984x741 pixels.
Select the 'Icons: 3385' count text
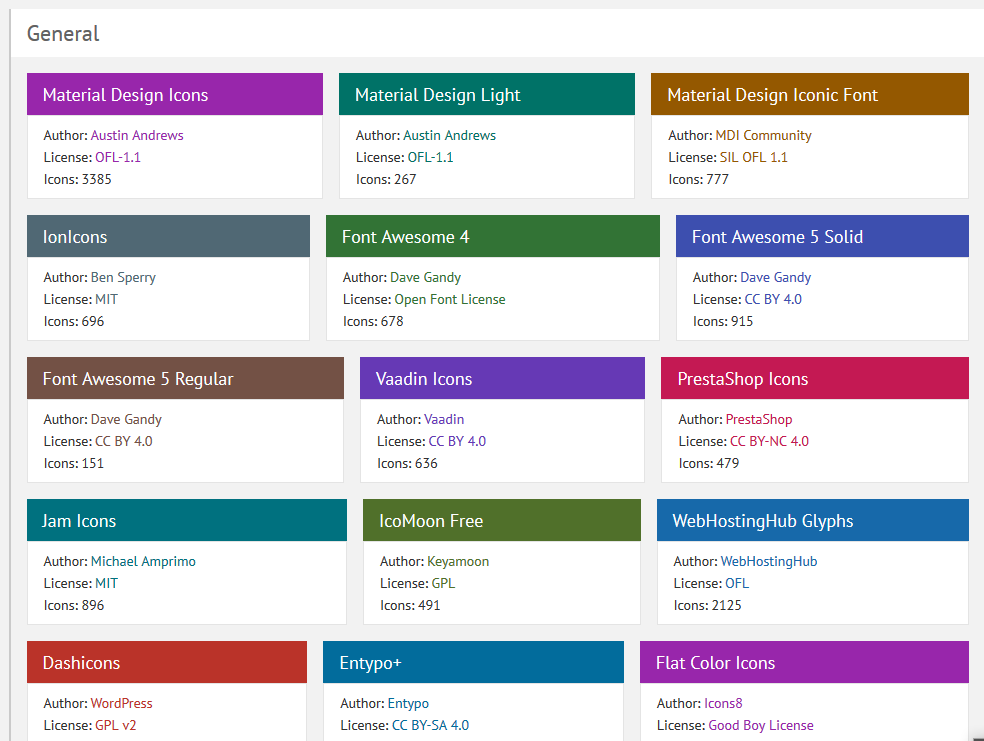point(77,179)
